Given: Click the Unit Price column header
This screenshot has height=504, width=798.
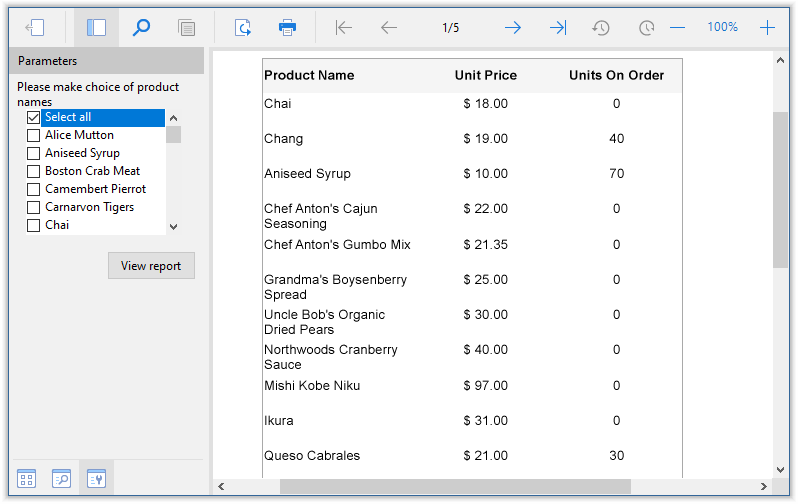Looking at the screenshot, I should tap(486, 75).
